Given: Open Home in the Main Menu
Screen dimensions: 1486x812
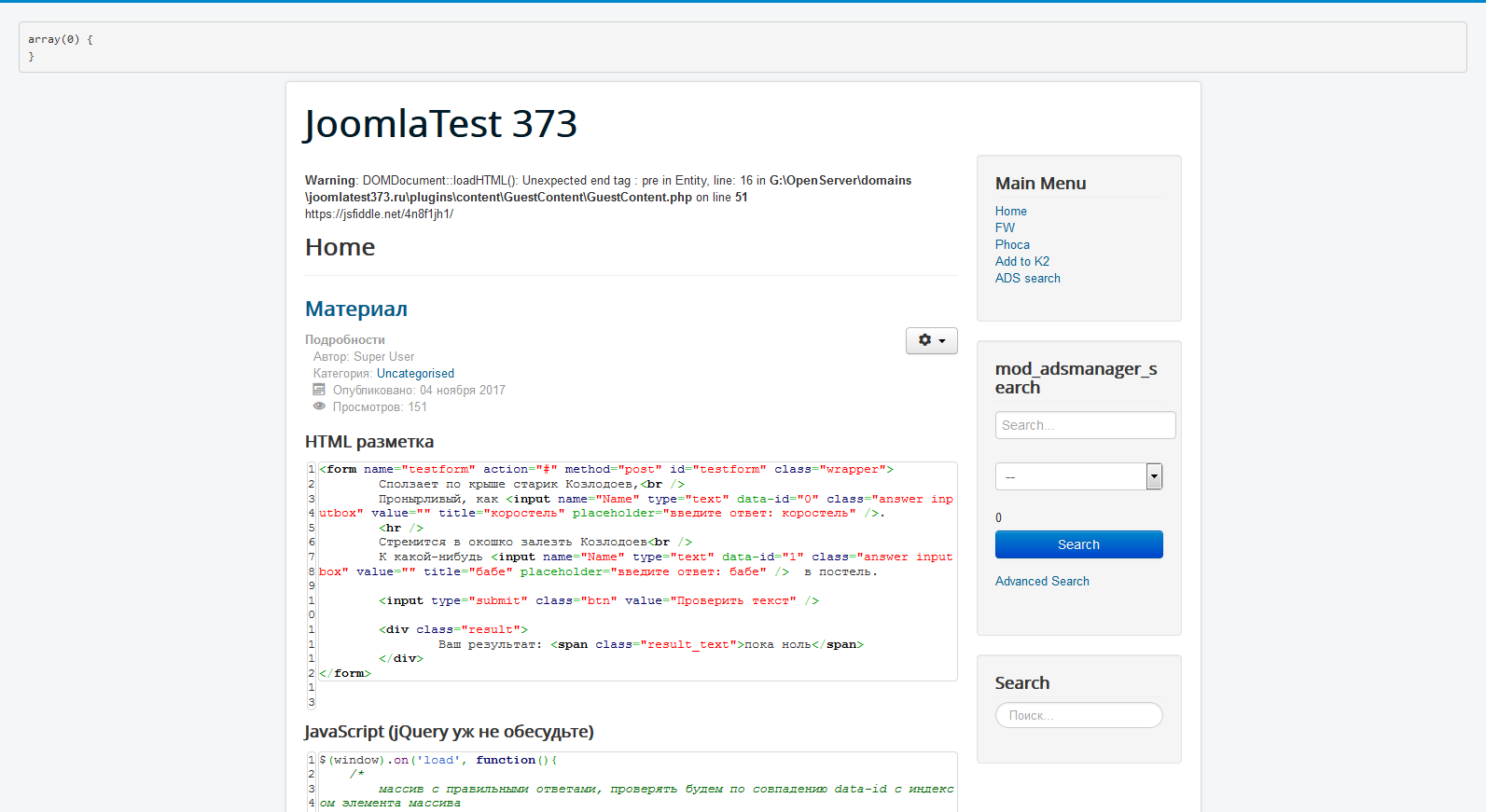Looking at the screenshot, I should (x=1010, y=212).
